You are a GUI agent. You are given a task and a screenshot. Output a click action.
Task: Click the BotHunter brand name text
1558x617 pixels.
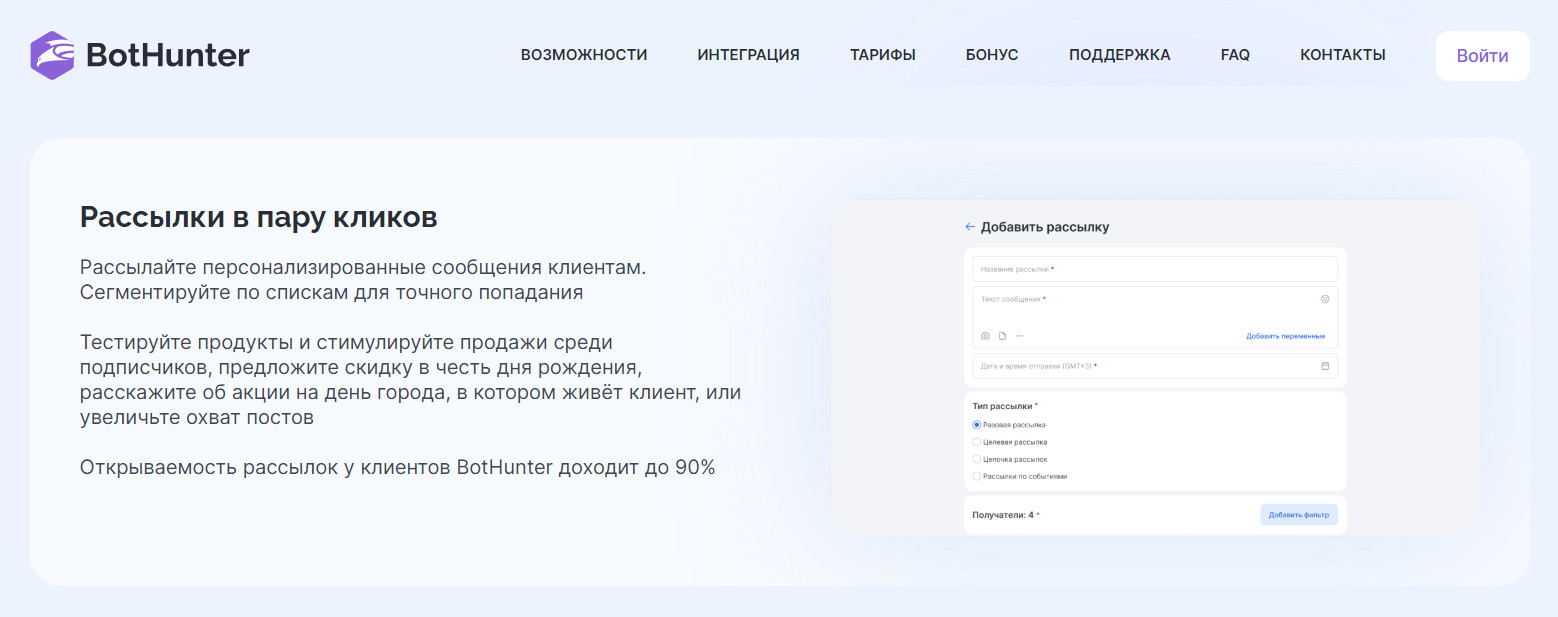(x=168, y=55)
